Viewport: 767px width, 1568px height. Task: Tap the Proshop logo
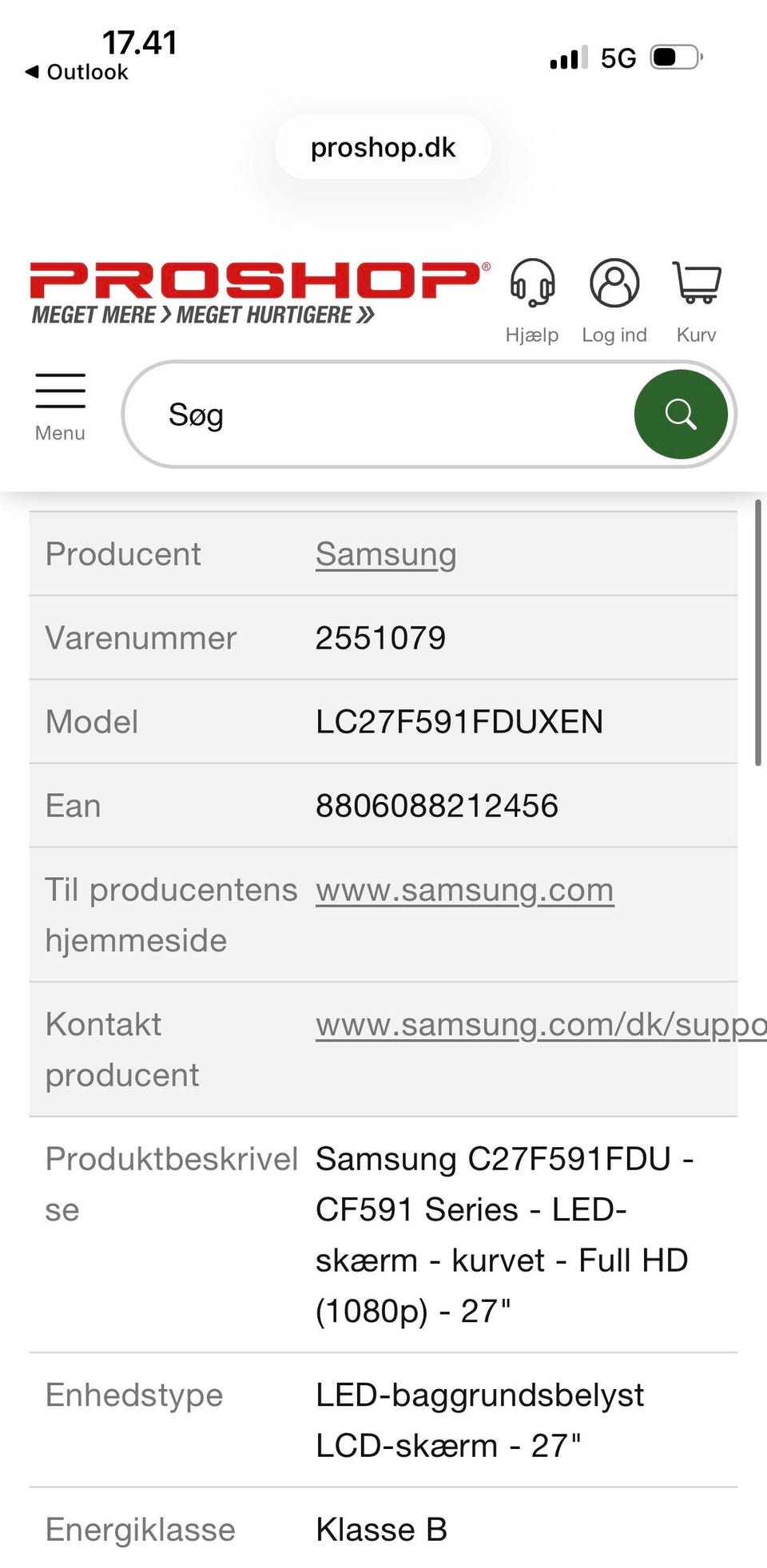pyautogui.click(x=259, y=292)
